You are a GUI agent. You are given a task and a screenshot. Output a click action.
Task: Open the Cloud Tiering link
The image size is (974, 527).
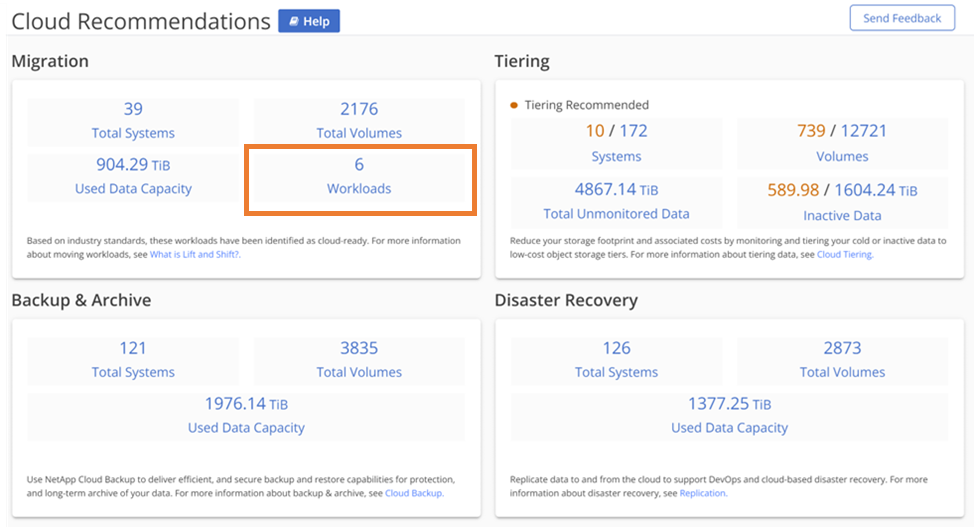(x=844, y=255)
